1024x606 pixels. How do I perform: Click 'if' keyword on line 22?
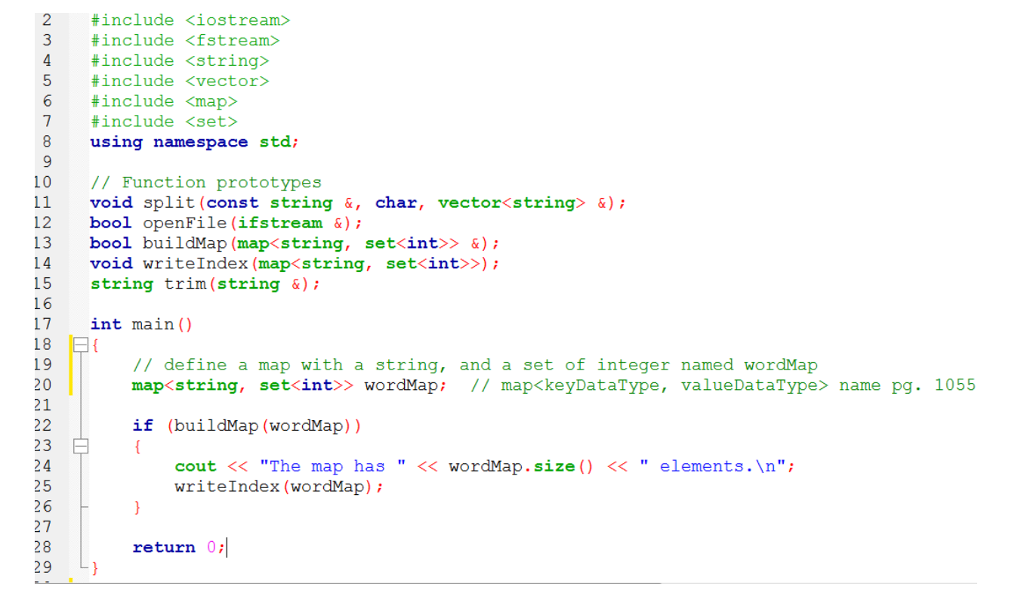[x=143, y=426]
